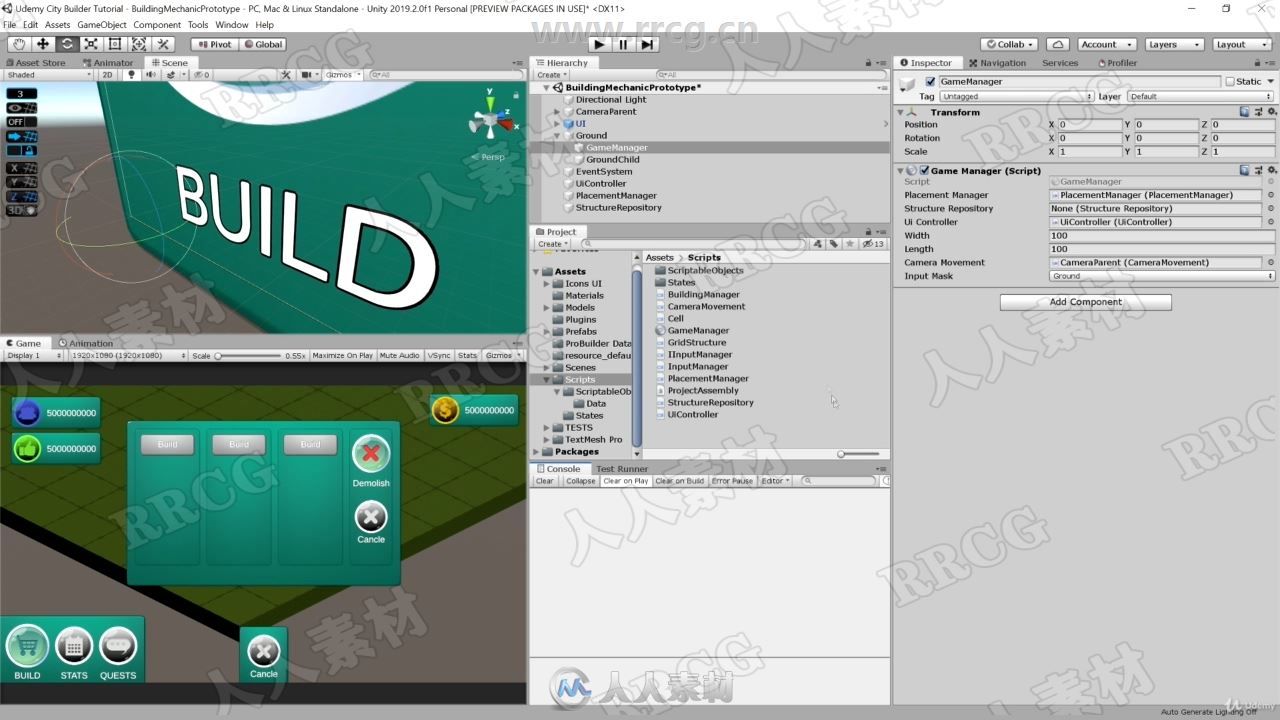Search by type in Project panel

click(x=818, y=244)
